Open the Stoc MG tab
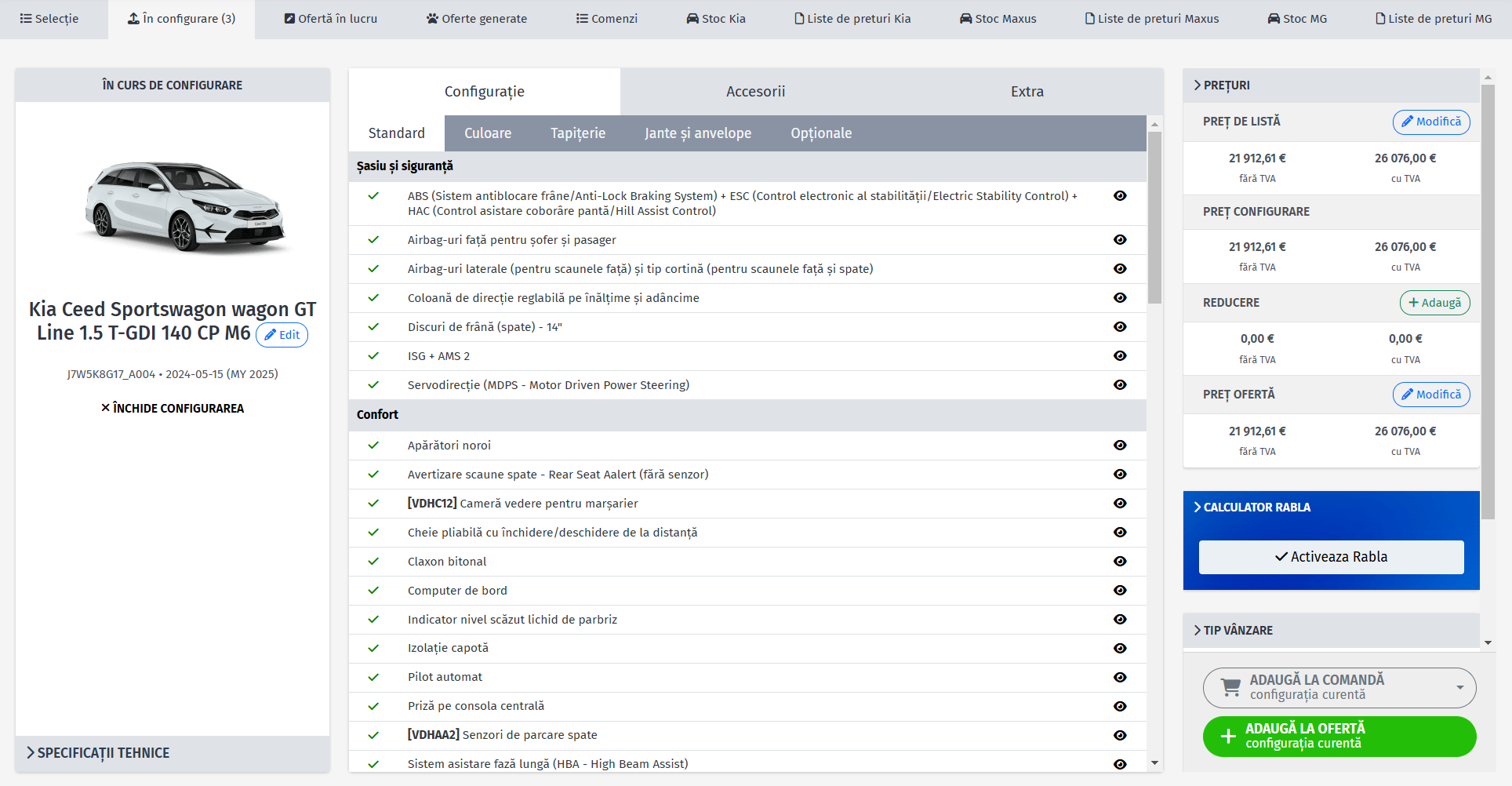Screen dimensions: 1512x786 [x=1297, y=19]
